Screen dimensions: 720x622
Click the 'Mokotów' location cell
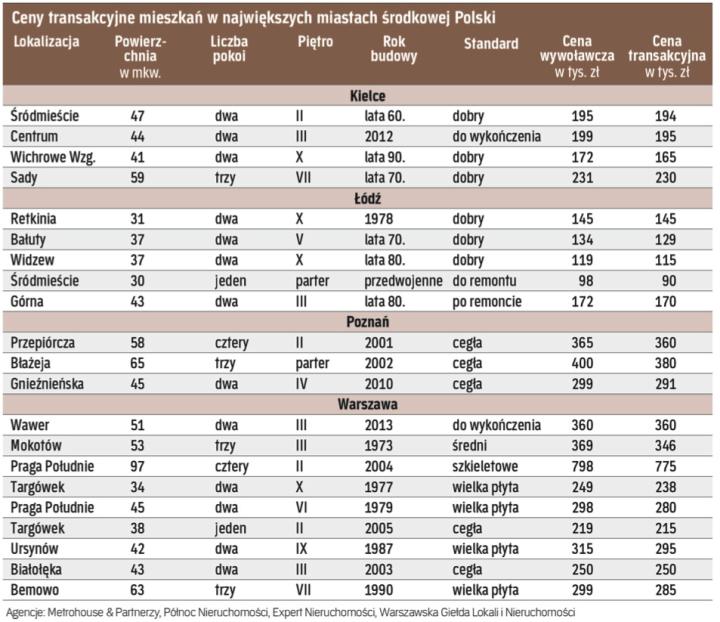pos(37,446)
